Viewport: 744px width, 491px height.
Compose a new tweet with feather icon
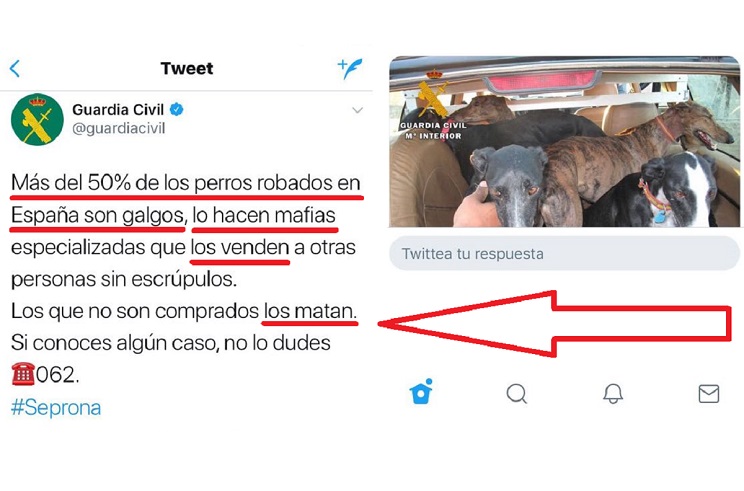pyautogui.click(x=350, y=68)
